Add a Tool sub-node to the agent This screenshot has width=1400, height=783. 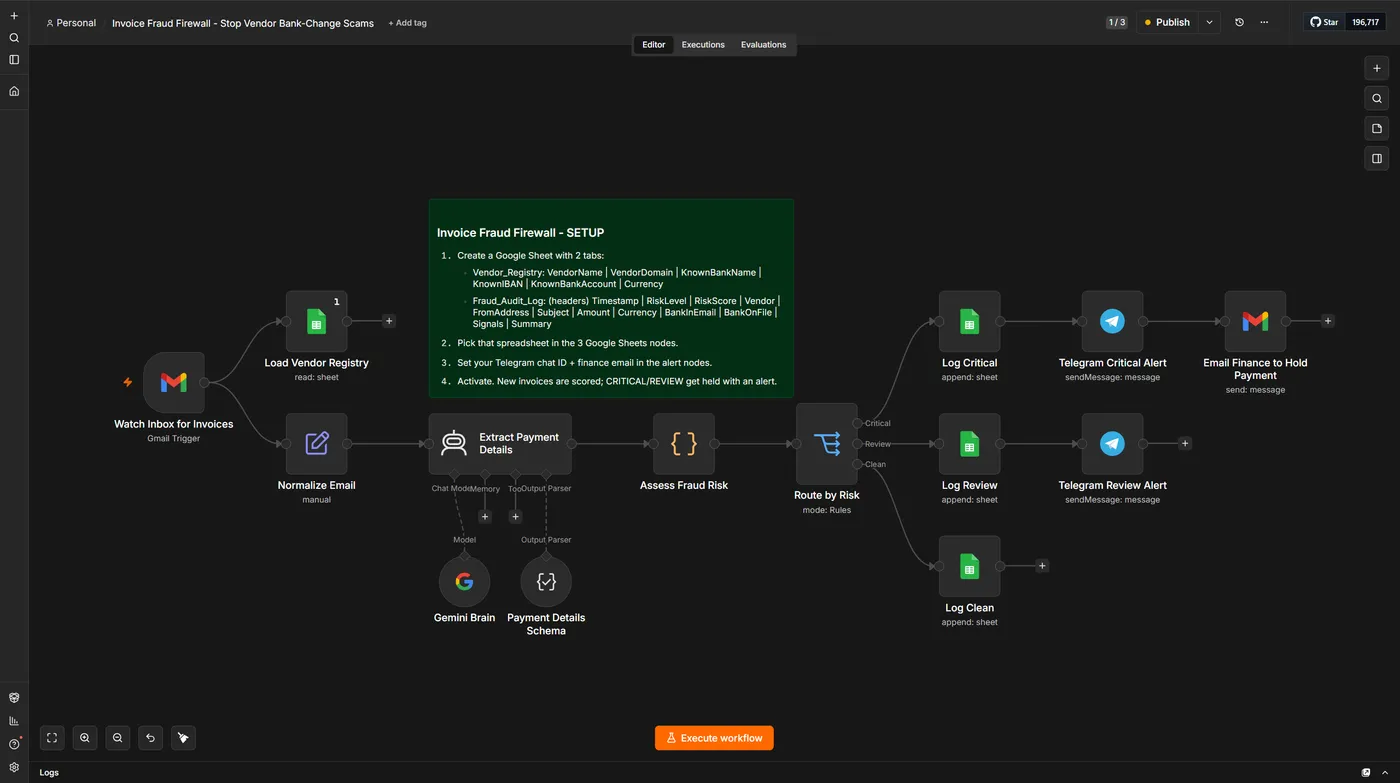click(x=515, y=517)
